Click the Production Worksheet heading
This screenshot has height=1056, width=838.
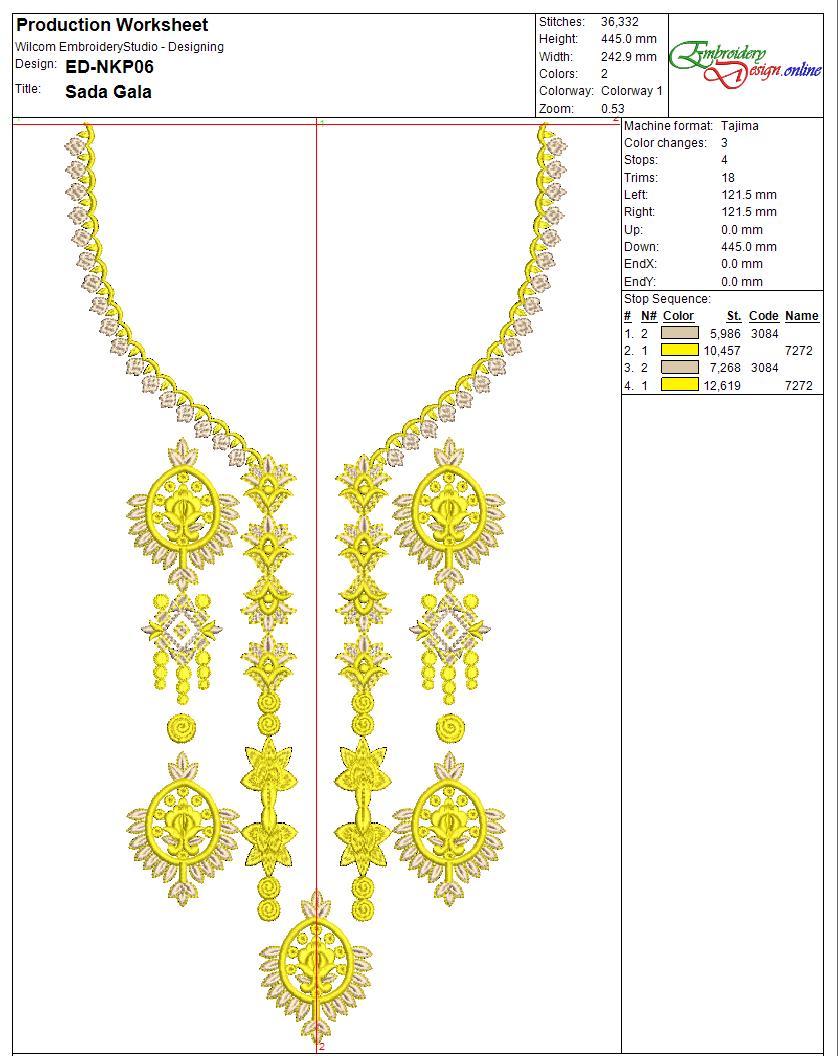click(x=112, y=25)
